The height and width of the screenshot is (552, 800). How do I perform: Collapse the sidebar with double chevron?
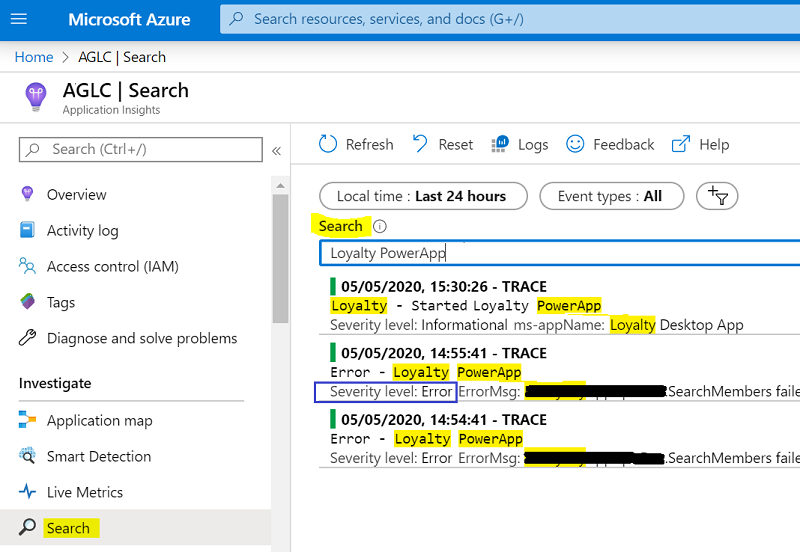(x=277, y=151)
